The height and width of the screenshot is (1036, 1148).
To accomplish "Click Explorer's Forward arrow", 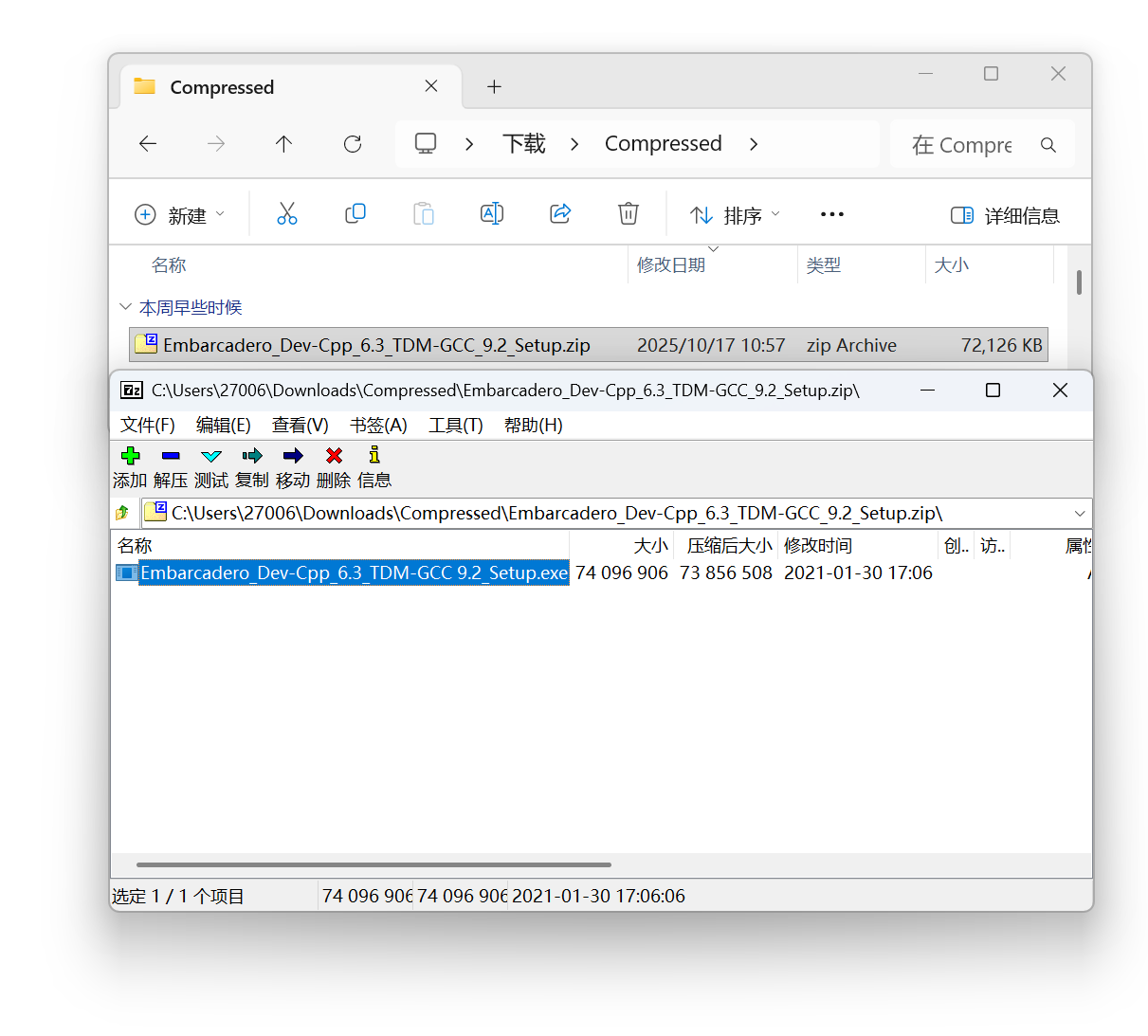I will click(216, 144).
